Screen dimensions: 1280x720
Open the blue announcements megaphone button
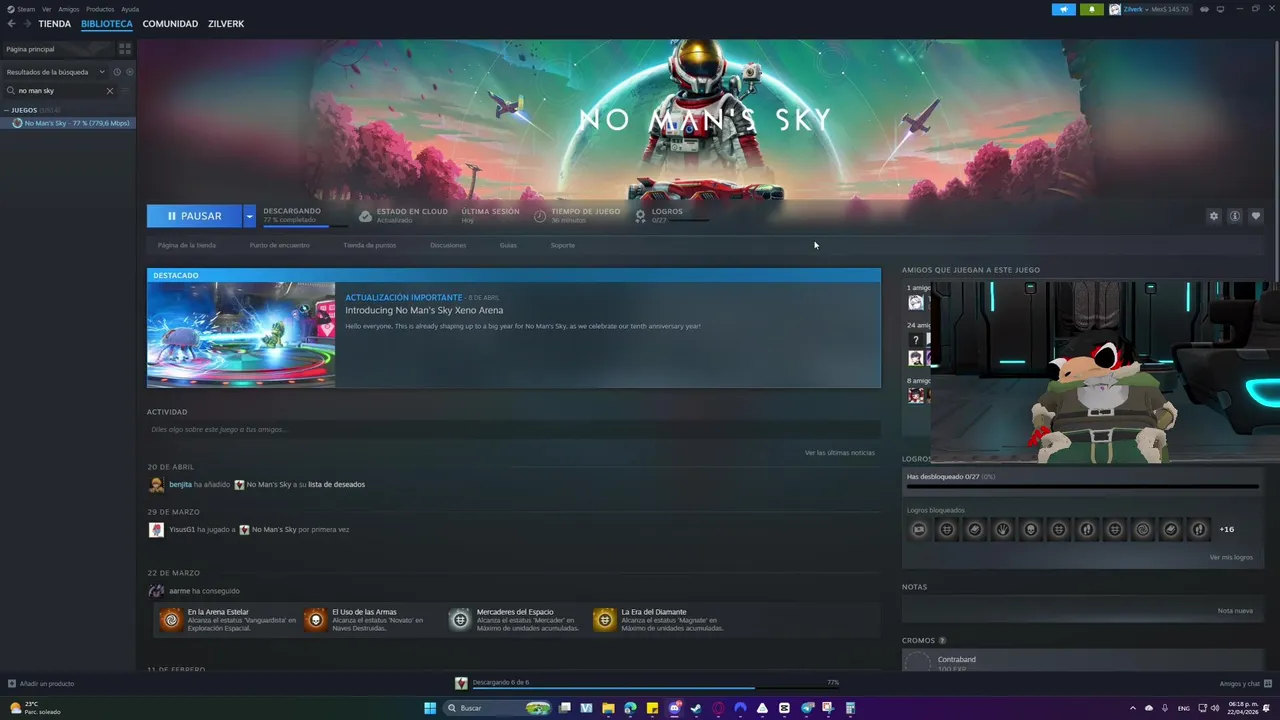click(1063, 9)
